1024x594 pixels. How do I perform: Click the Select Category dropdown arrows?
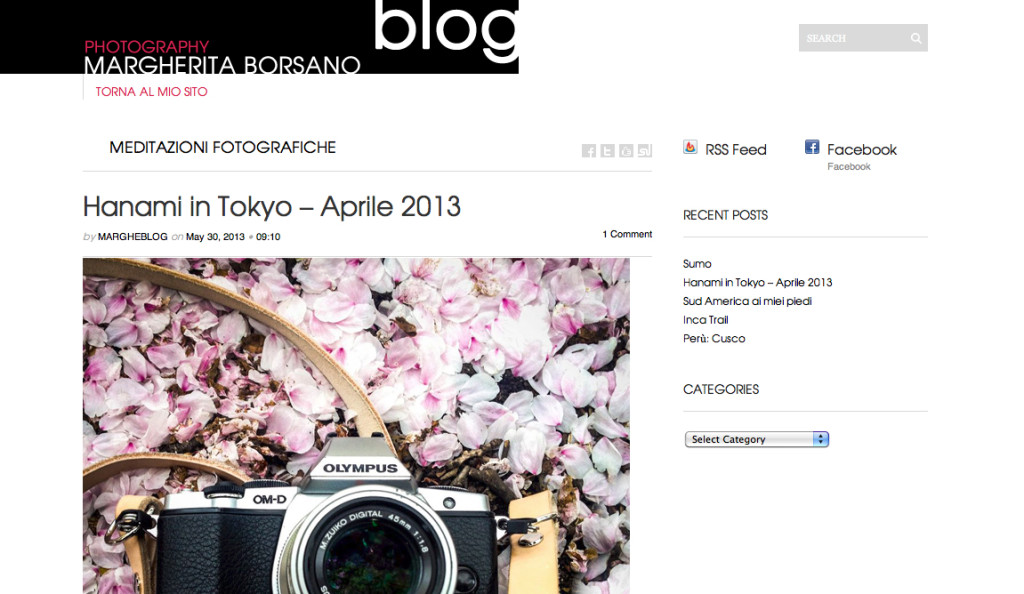[820, 439]
